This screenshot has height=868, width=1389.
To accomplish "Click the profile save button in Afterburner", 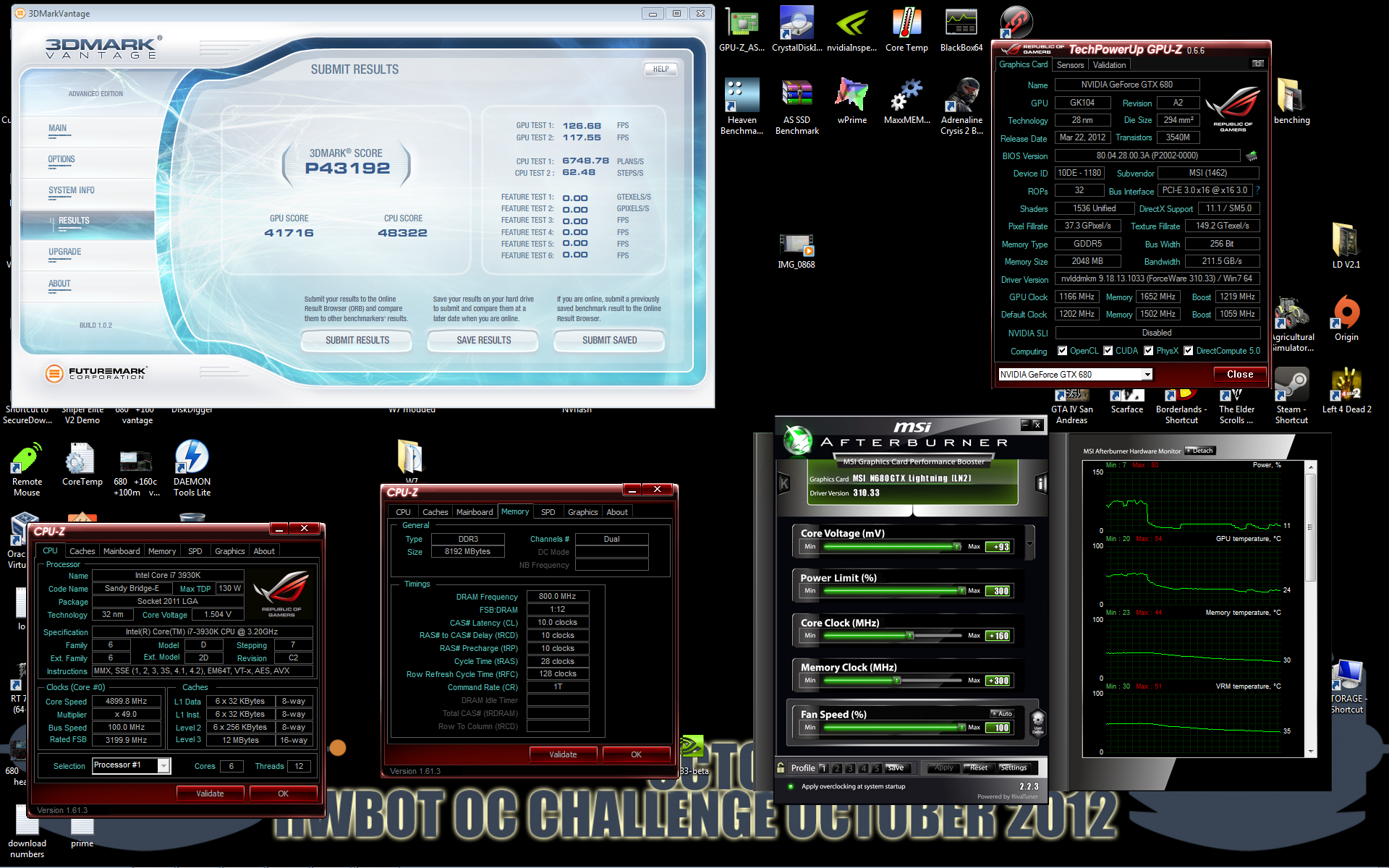I will (x=896, y=768).
